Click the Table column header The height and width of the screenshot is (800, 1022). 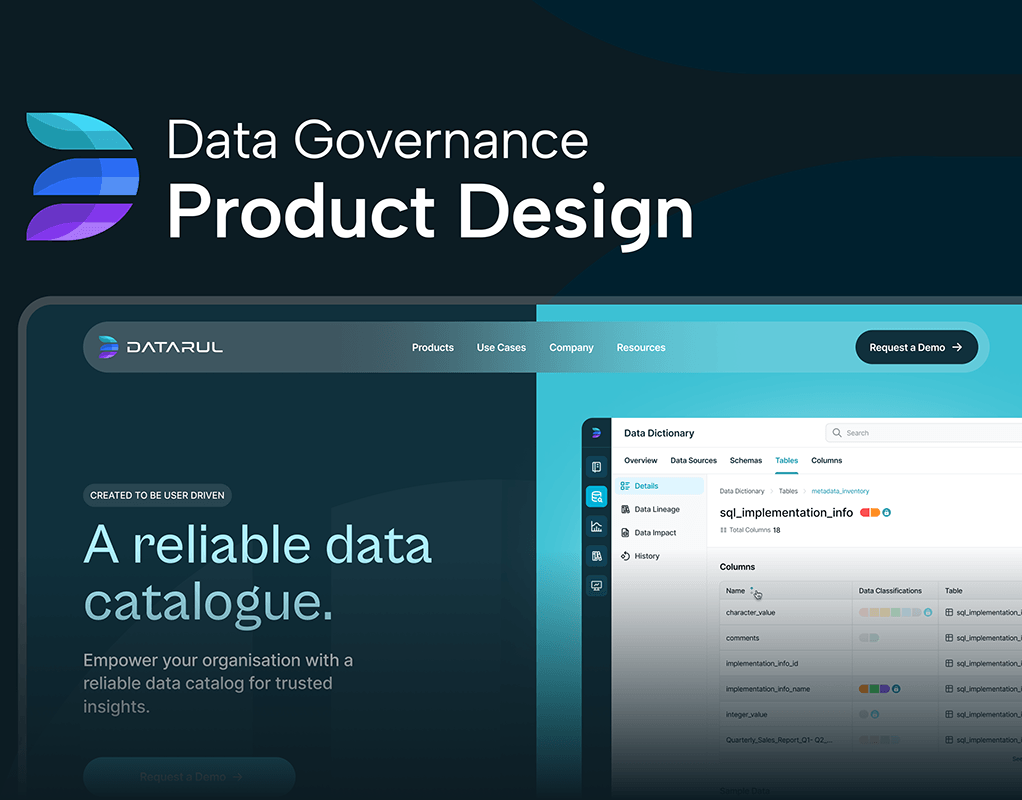coord(954,591)
